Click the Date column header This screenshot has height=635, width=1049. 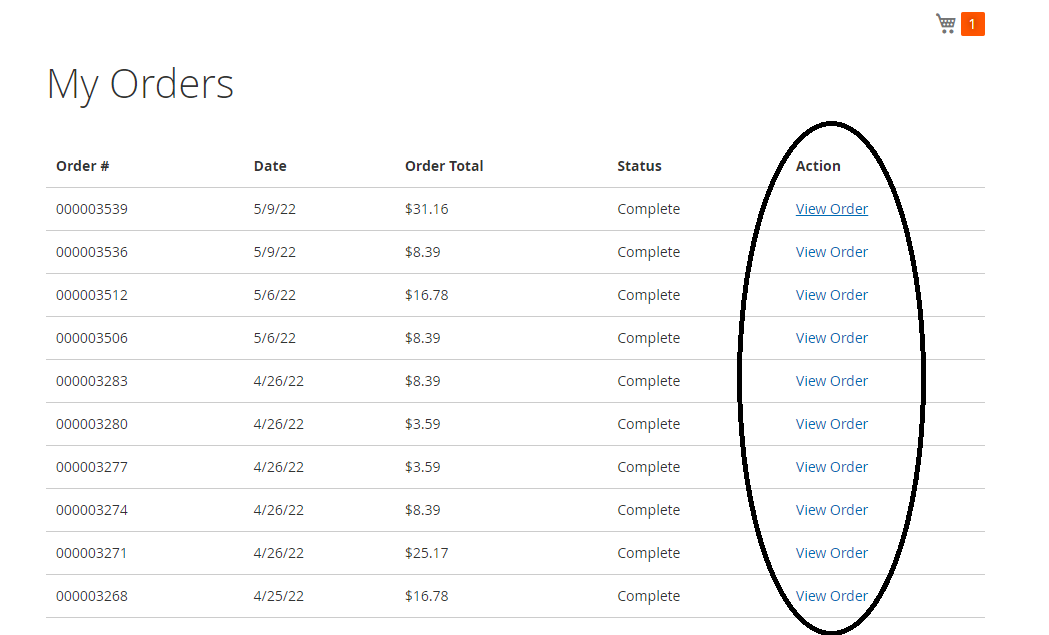pos(270,166)
